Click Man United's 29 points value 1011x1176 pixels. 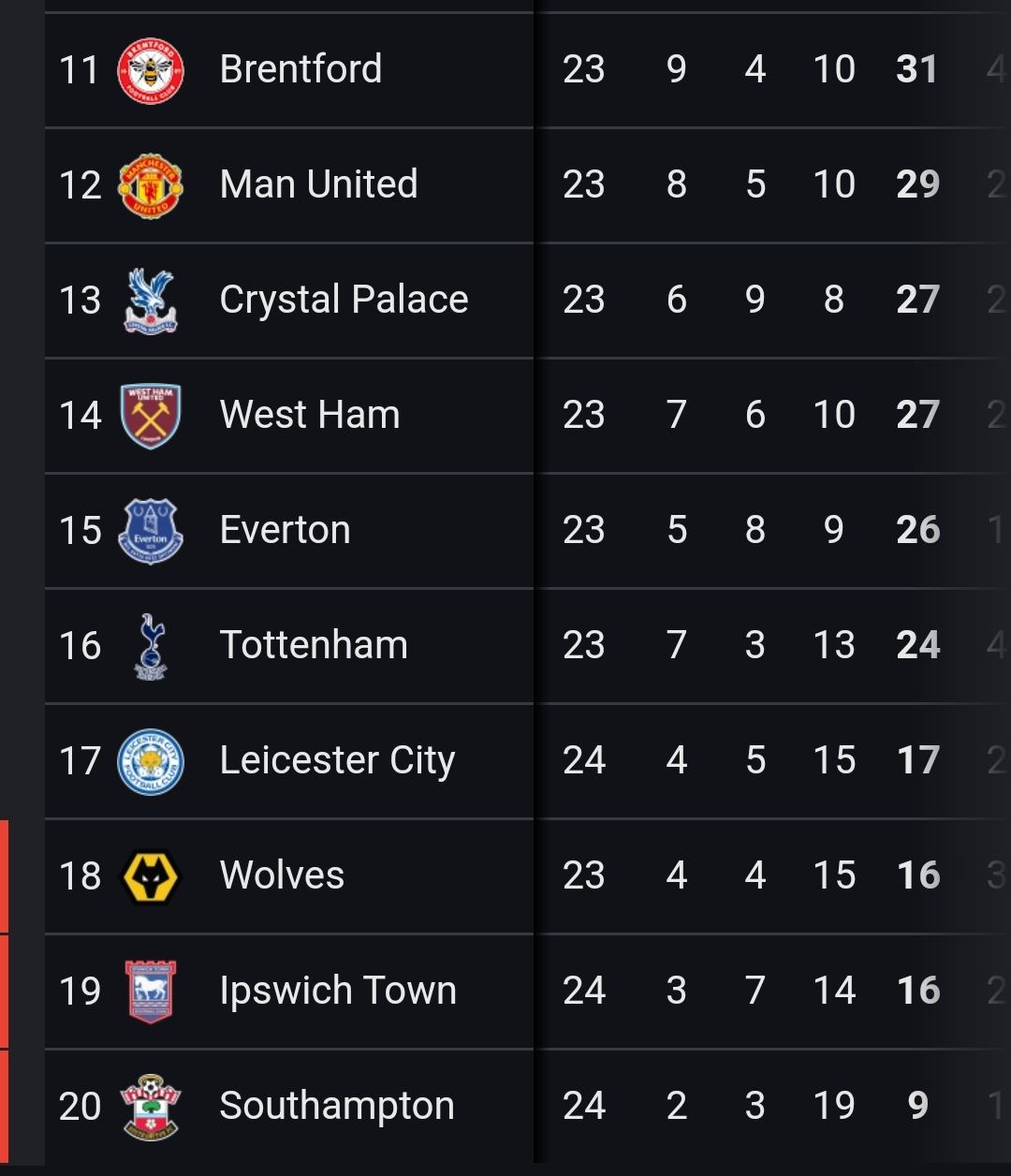tap(917, 184)
